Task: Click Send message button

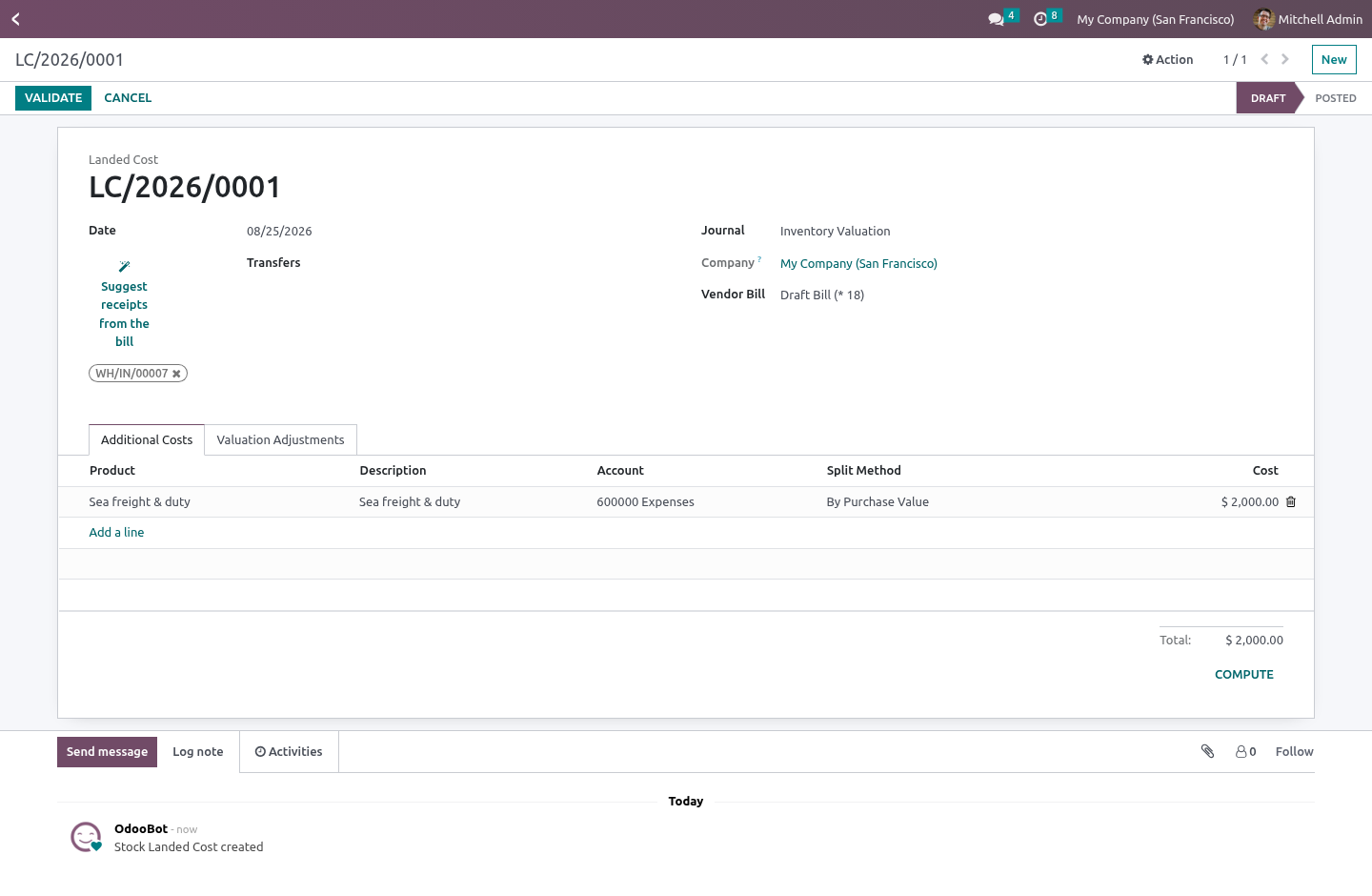Action: click(x=107, y=751)
